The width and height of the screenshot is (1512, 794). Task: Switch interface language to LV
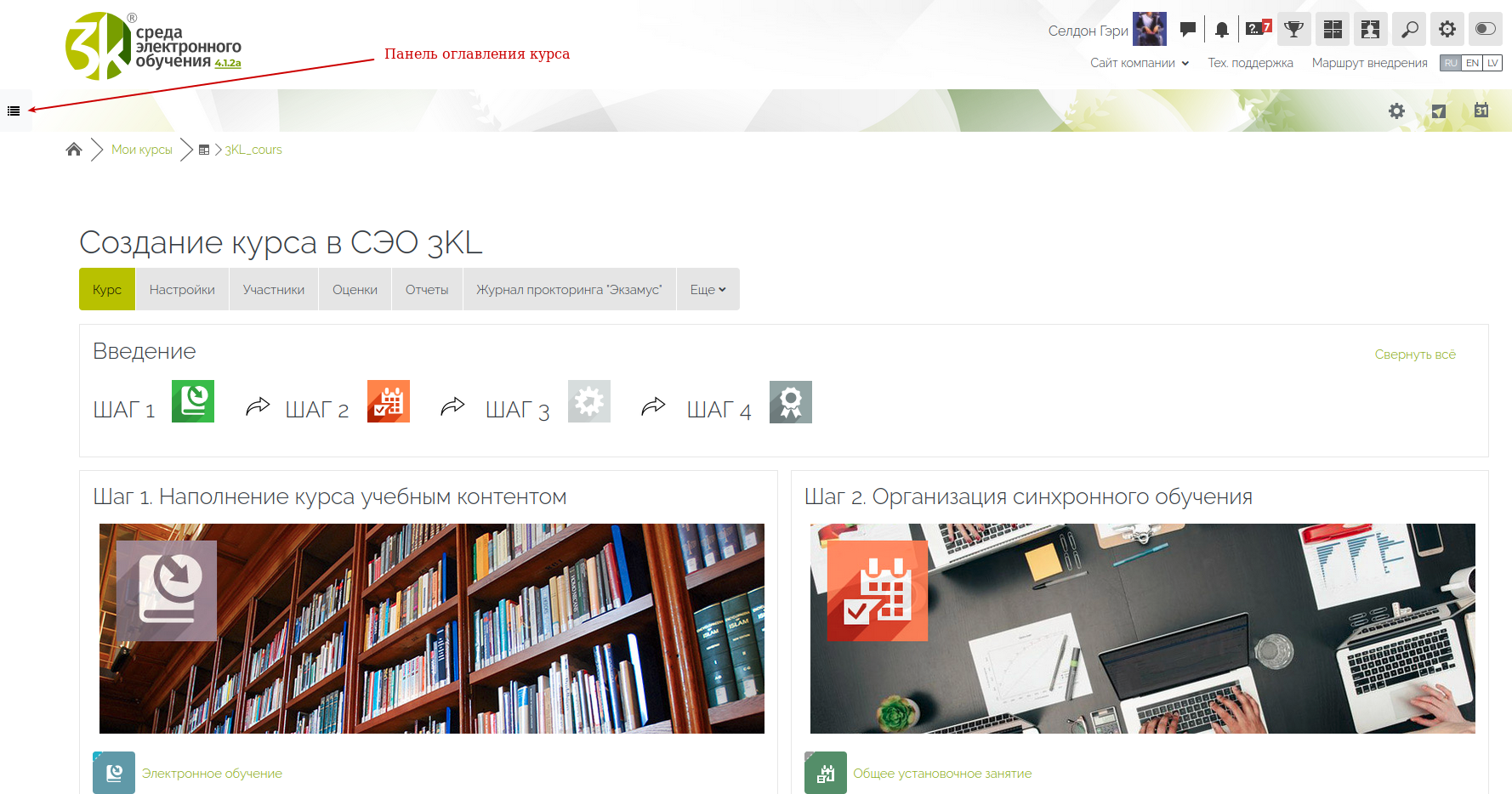click(1492, 63)
